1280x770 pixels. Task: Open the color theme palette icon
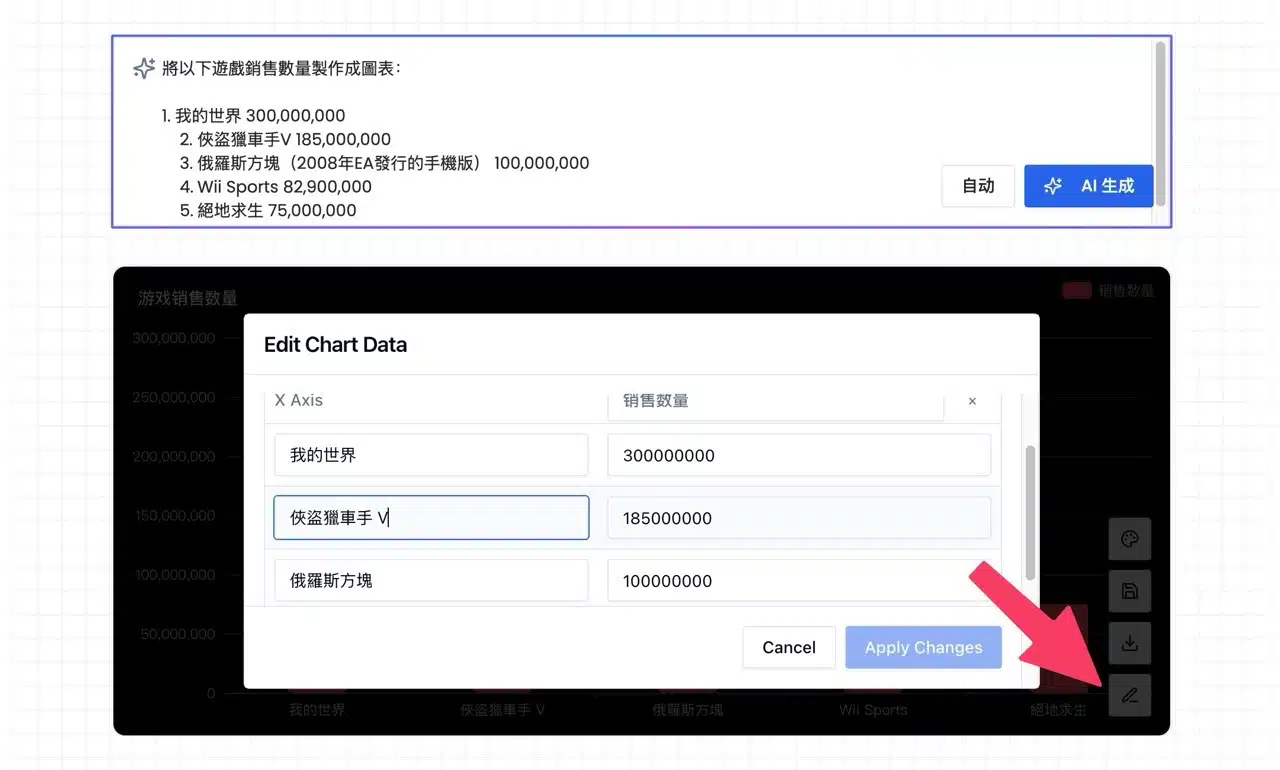[1129, 539]
